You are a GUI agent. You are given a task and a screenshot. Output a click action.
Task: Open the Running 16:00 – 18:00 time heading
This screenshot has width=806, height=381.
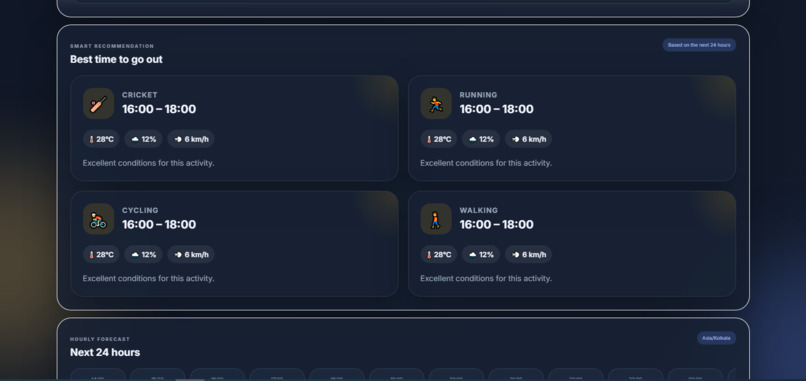[x=497, y=109]
